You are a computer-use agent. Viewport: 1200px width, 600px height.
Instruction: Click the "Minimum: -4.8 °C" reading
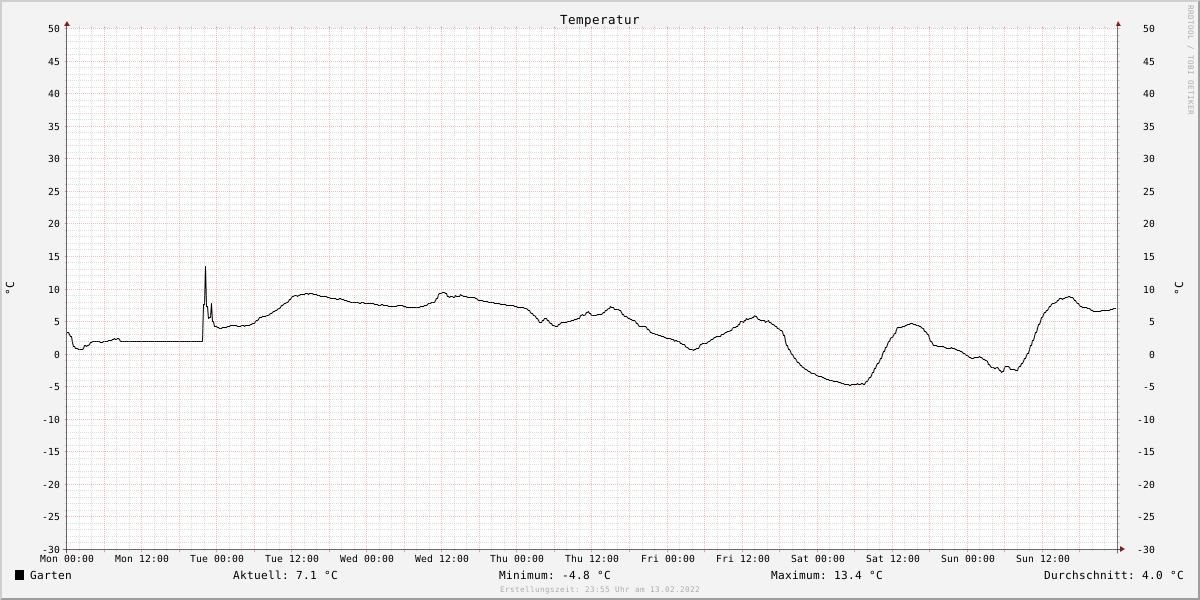555,575
